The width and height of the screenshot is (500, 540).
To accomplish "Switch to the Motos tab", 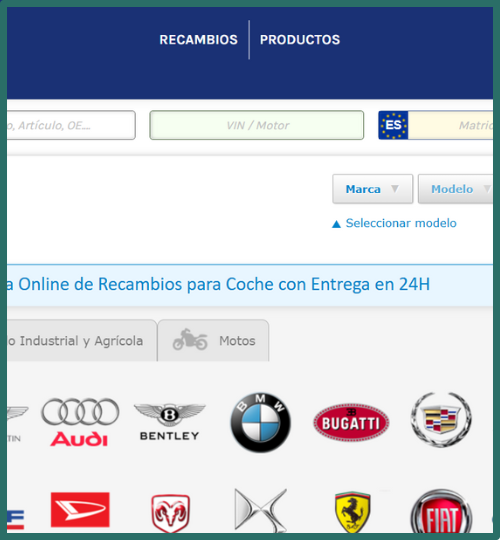I will tap(213, 341).
